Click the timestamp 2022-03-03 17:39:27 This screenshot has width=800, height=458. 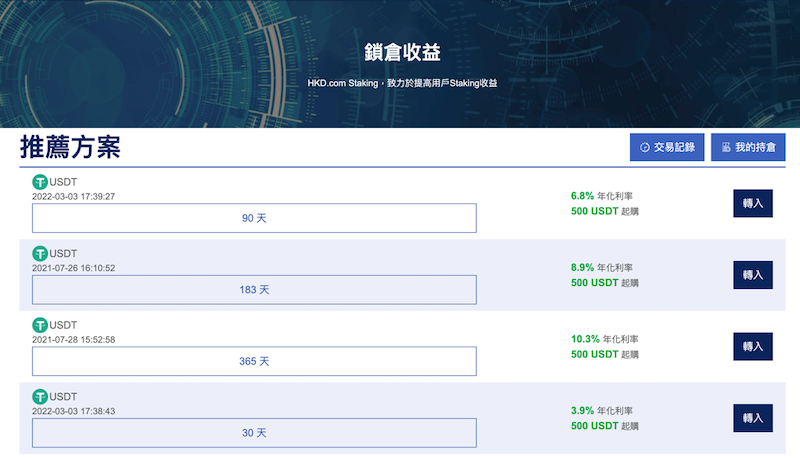point(73,196)
